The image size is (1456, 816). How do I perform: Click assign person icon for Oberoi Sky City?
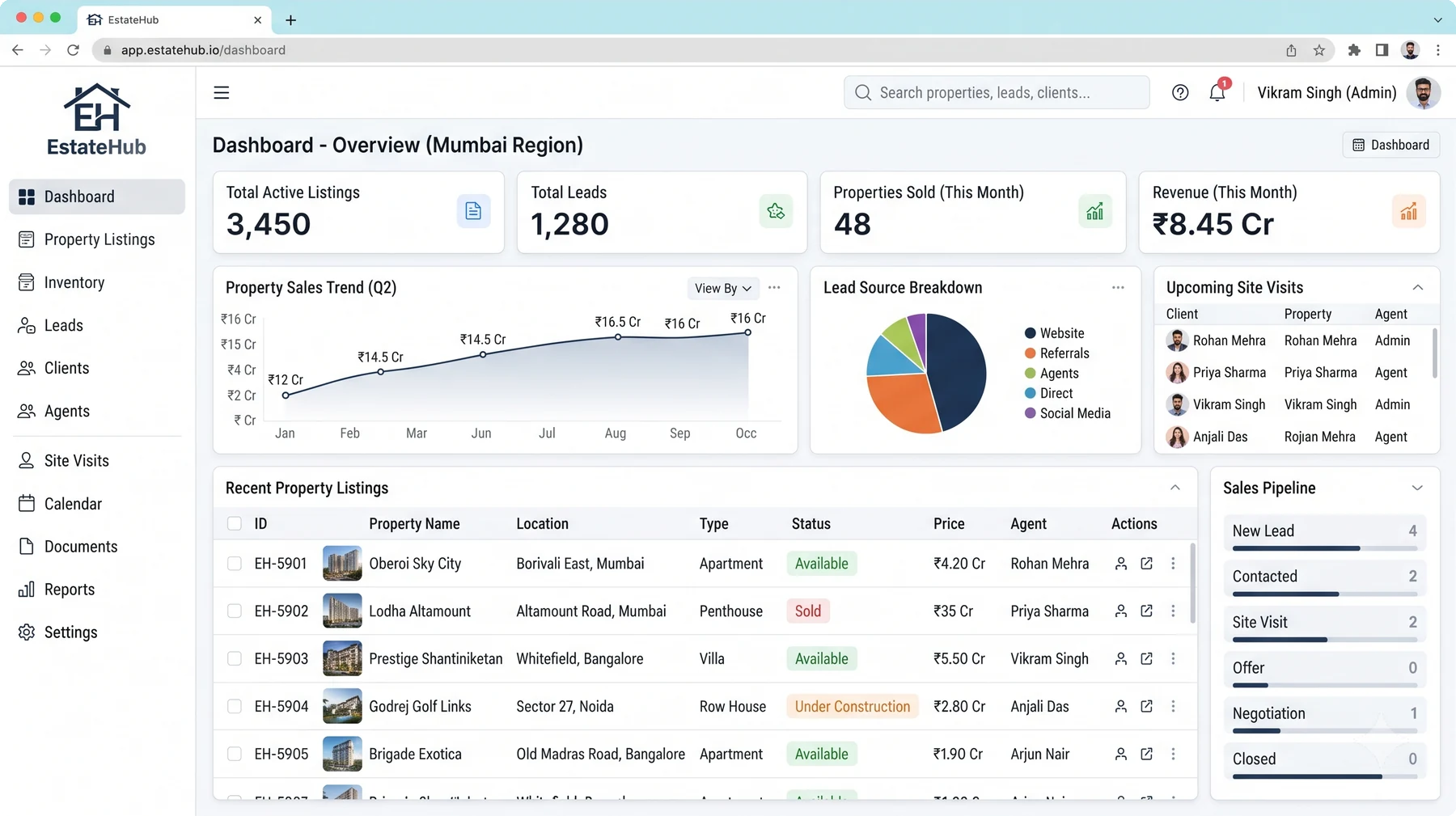coord(1120,564)
